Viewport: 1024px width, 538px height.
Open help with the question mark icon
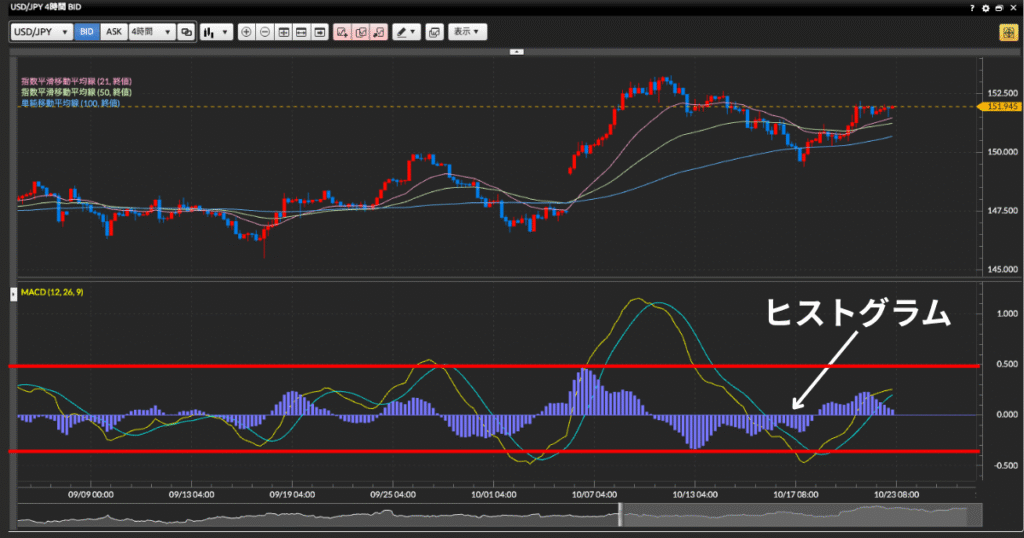(x=972, y=7)
